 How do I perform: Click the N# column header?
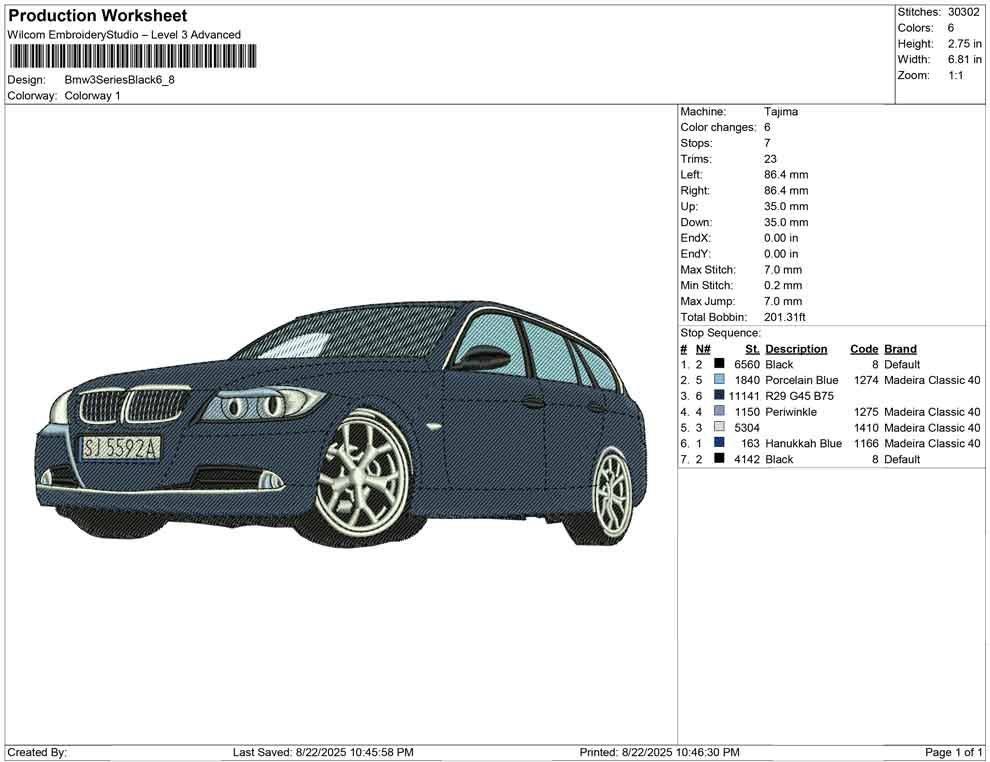(x=703, y=349)
